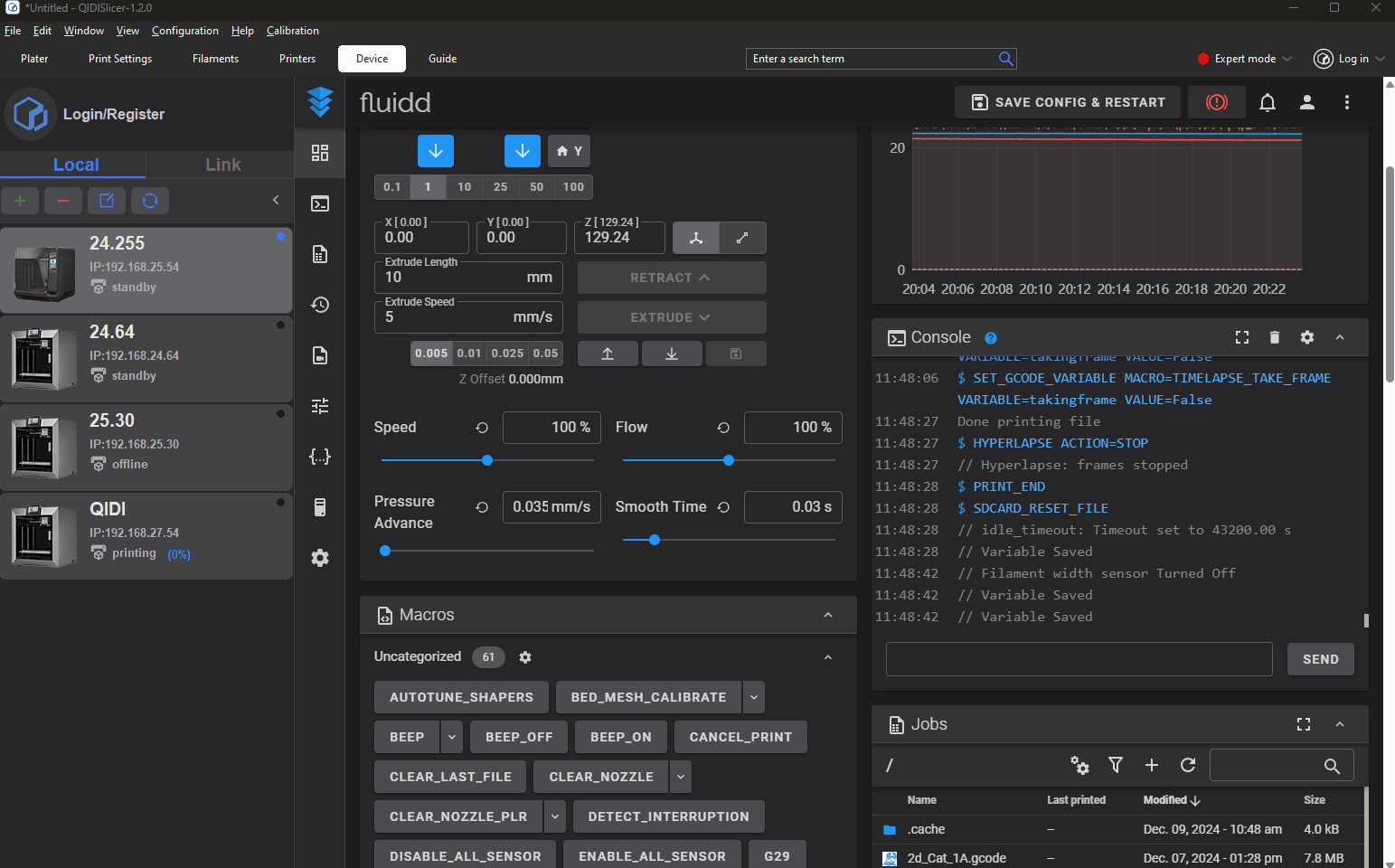Clear console with trash icon
Image resolution: width=1395 pixels, height=868 pixels.
click(x=1274, y=337)
